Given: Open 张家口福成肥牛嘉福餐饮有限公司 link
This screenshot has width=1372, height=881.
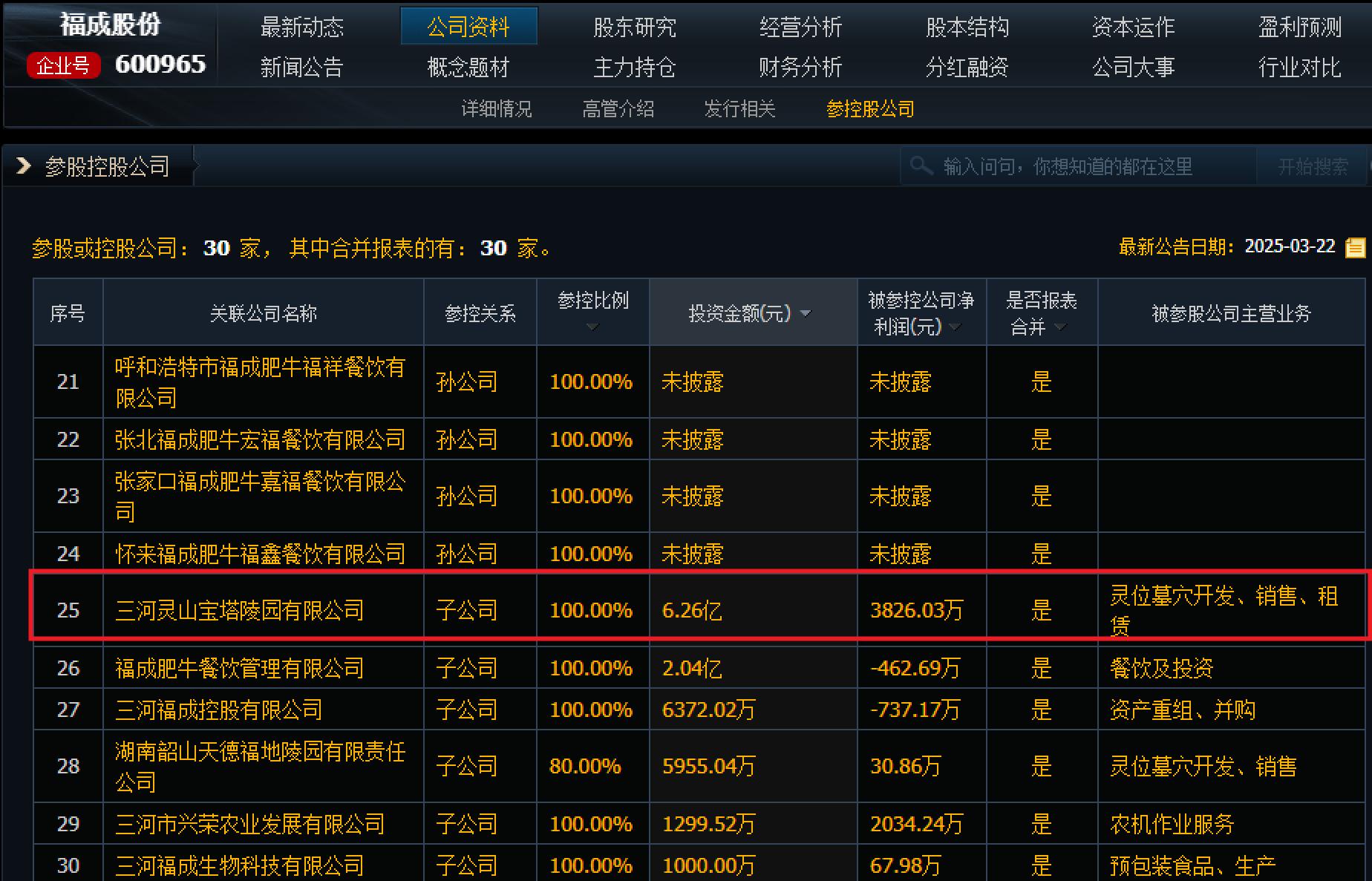Looking at the screenshot, I should (x=260, y=496).
